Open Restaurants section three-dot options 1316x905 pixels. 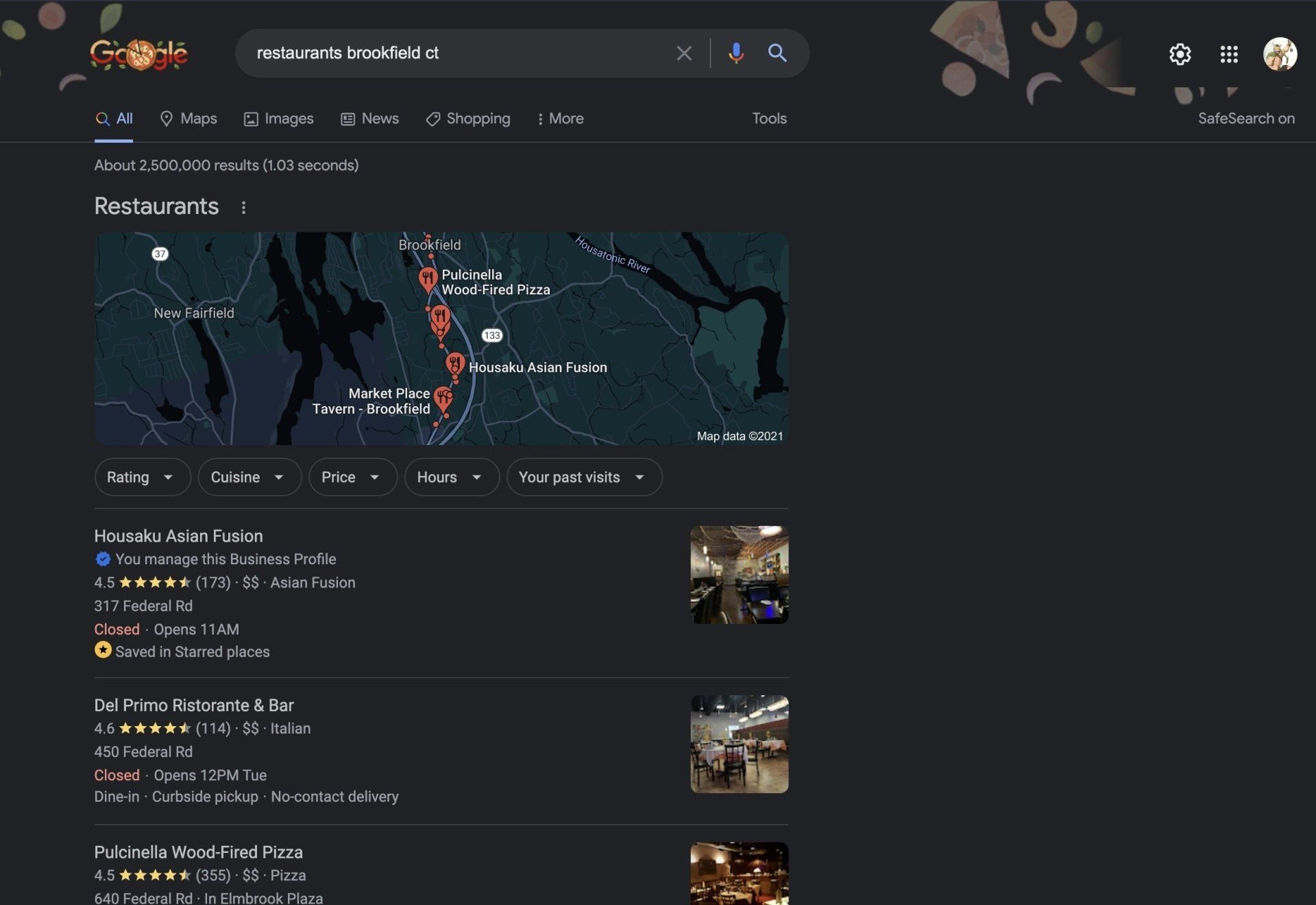(243, 207)
